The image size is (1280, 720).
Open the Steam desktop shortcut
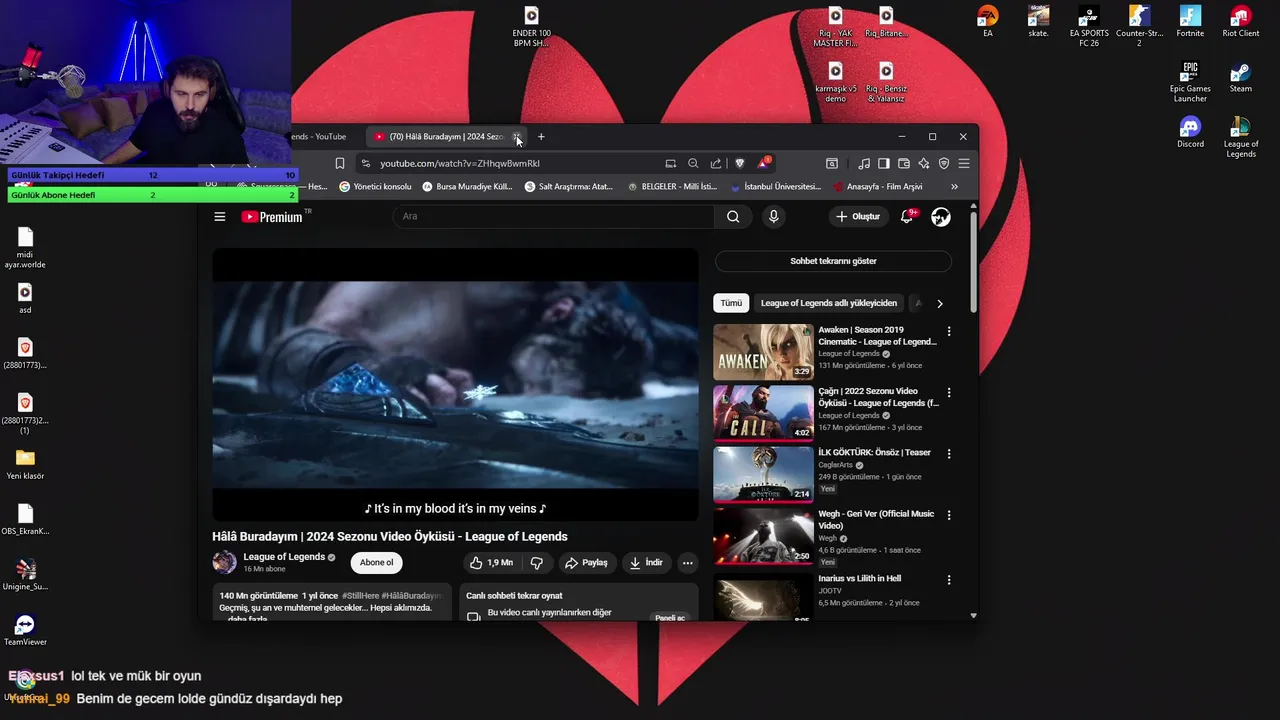(x=1241, y=78)
